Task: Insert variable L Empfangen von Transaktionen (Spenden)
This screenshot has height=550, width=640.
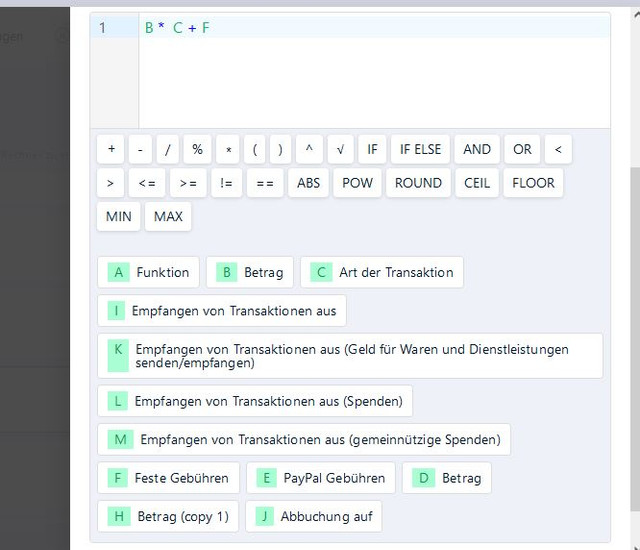Action: coord(255,401)
